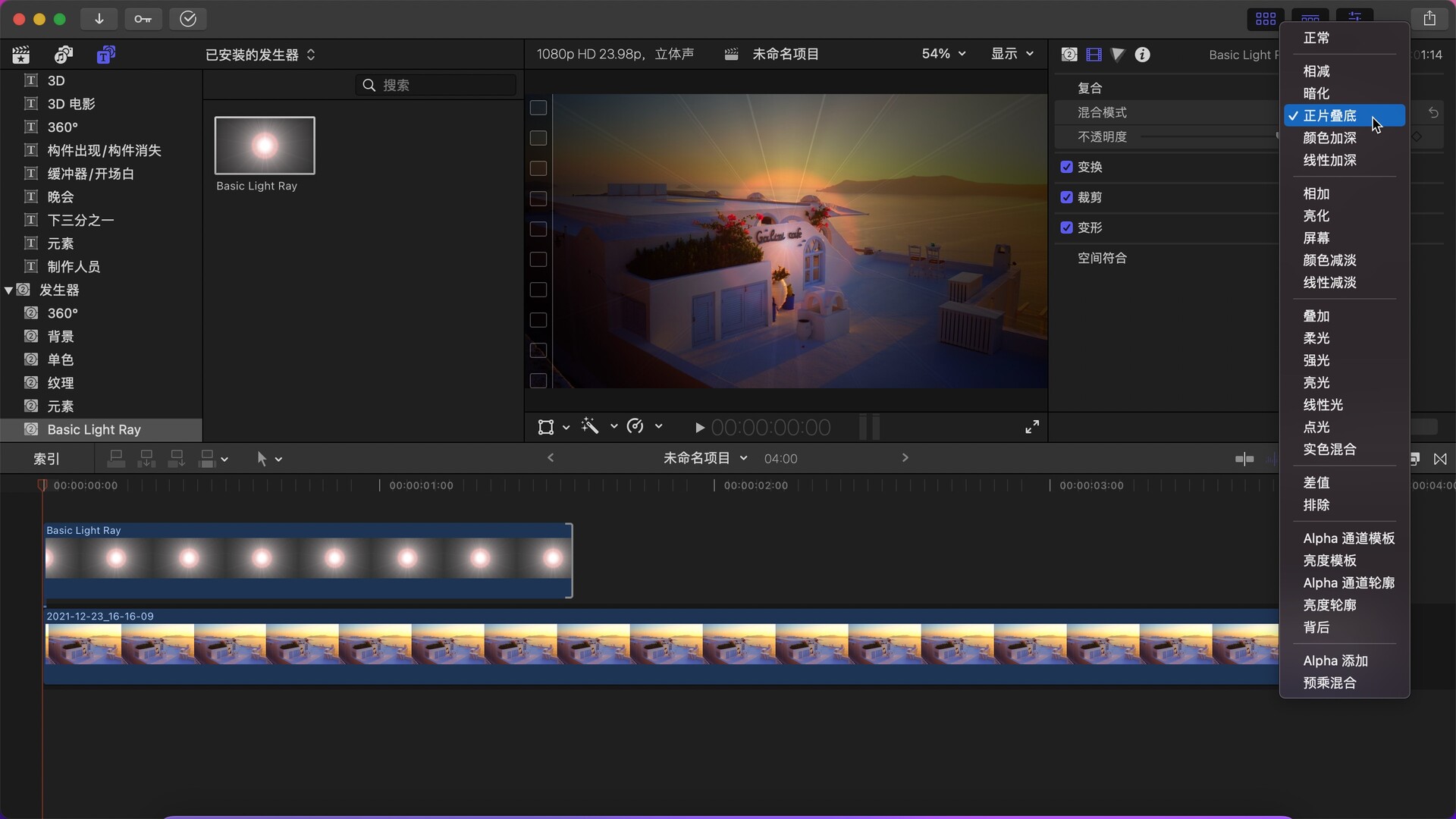The image size is (1456, 819).
Task: Open the info inspector icon
Action: 1142,55
